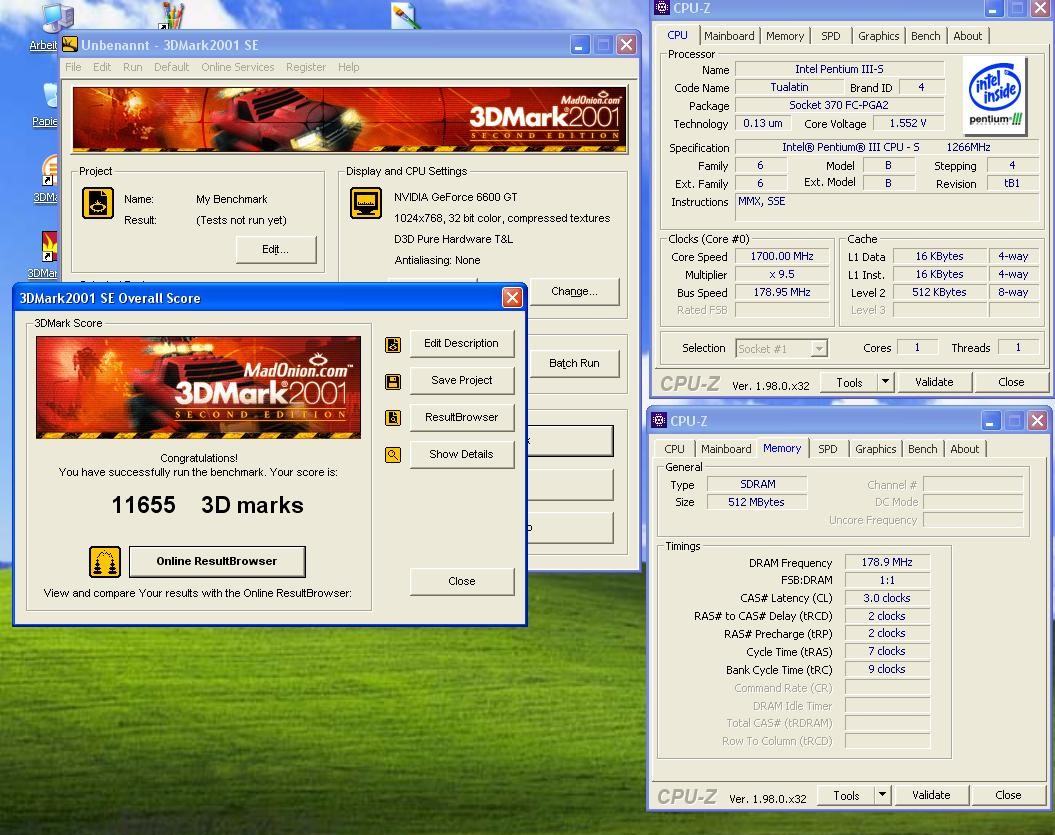Open the paintbrush desktop icon at top
This screenshot has width=1055, height=835.
tap(406, 15)
